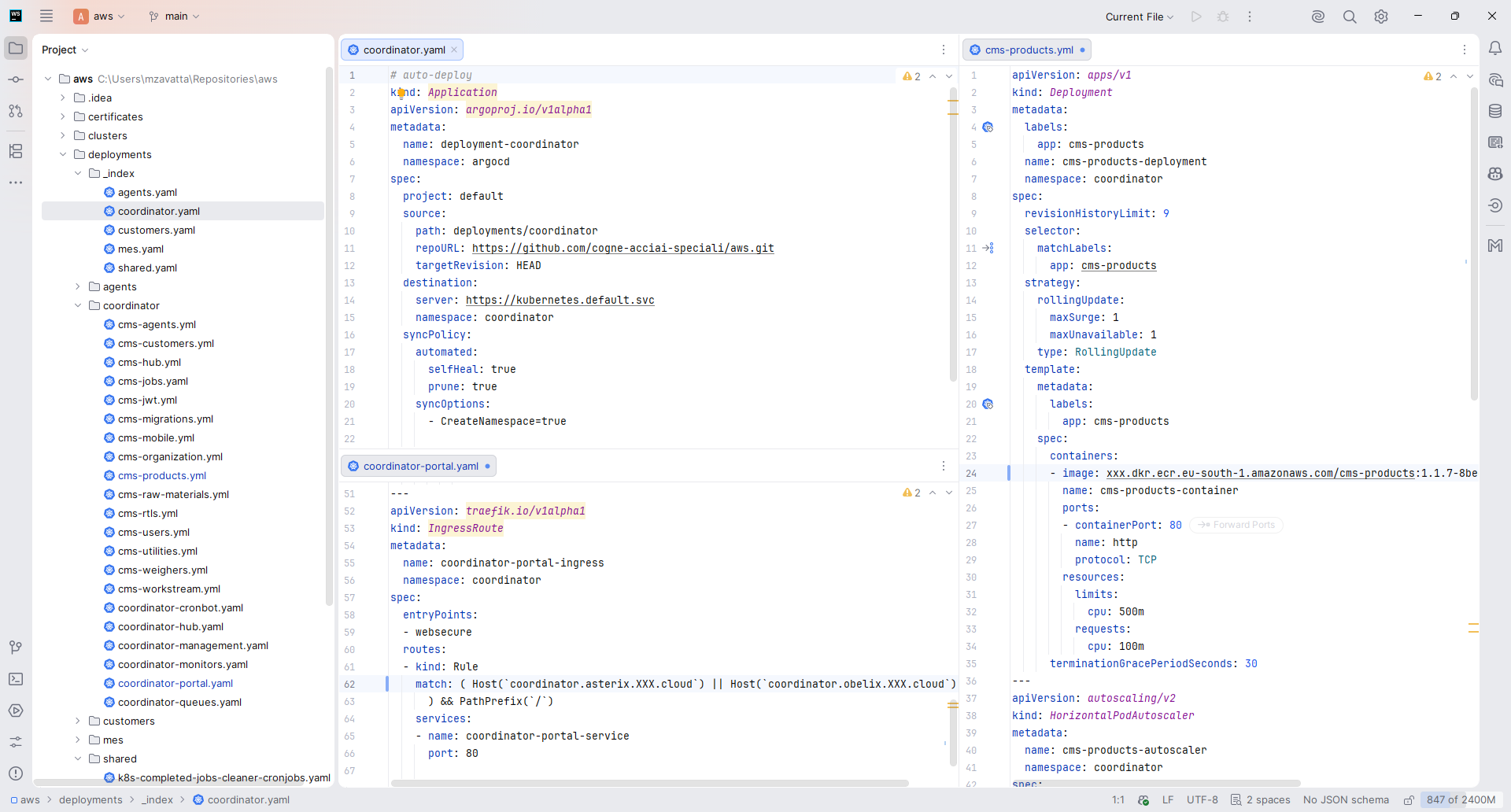Open the Problems tool window

16,773
